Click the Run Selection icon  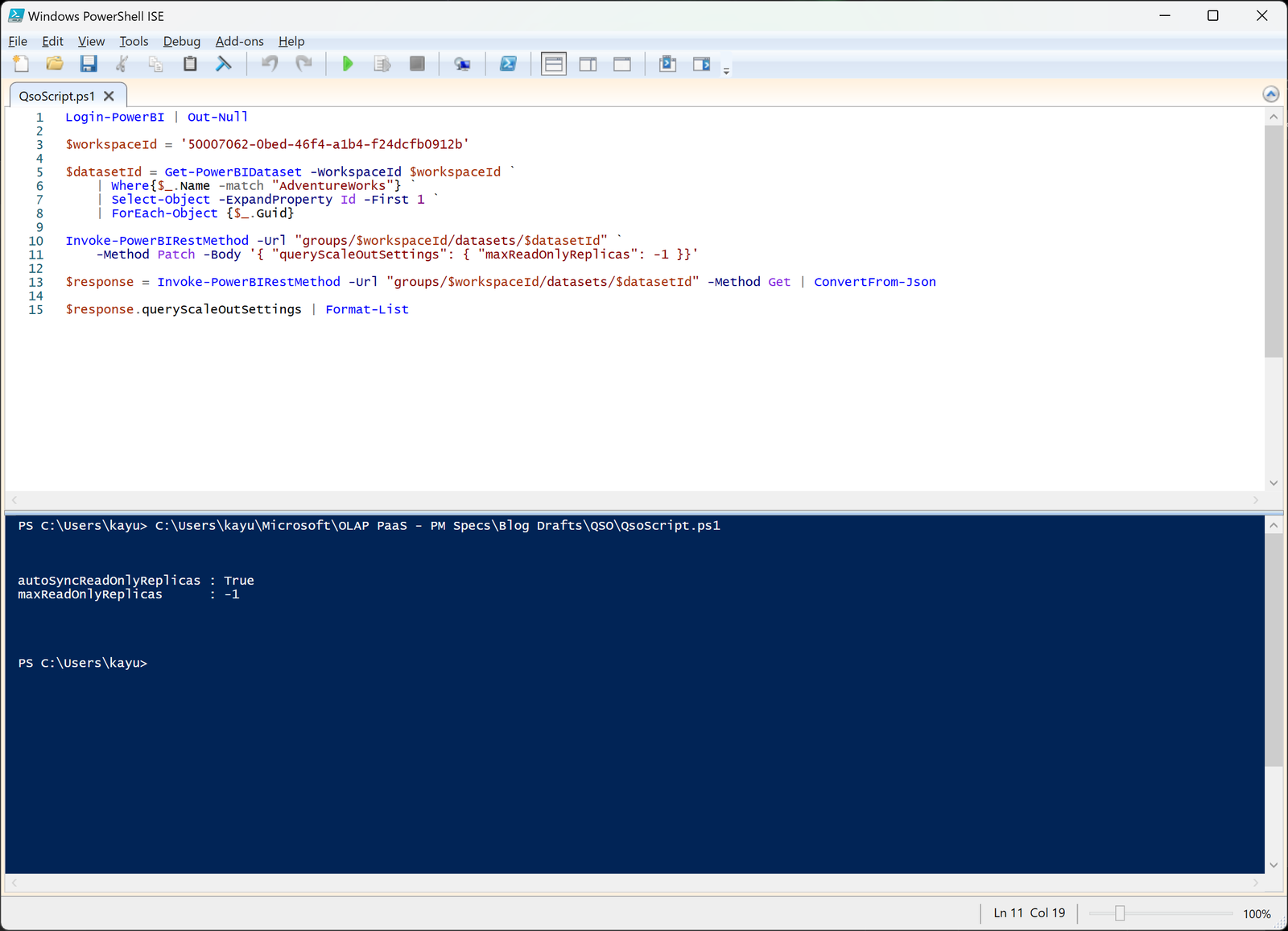[x=382, y=64]
